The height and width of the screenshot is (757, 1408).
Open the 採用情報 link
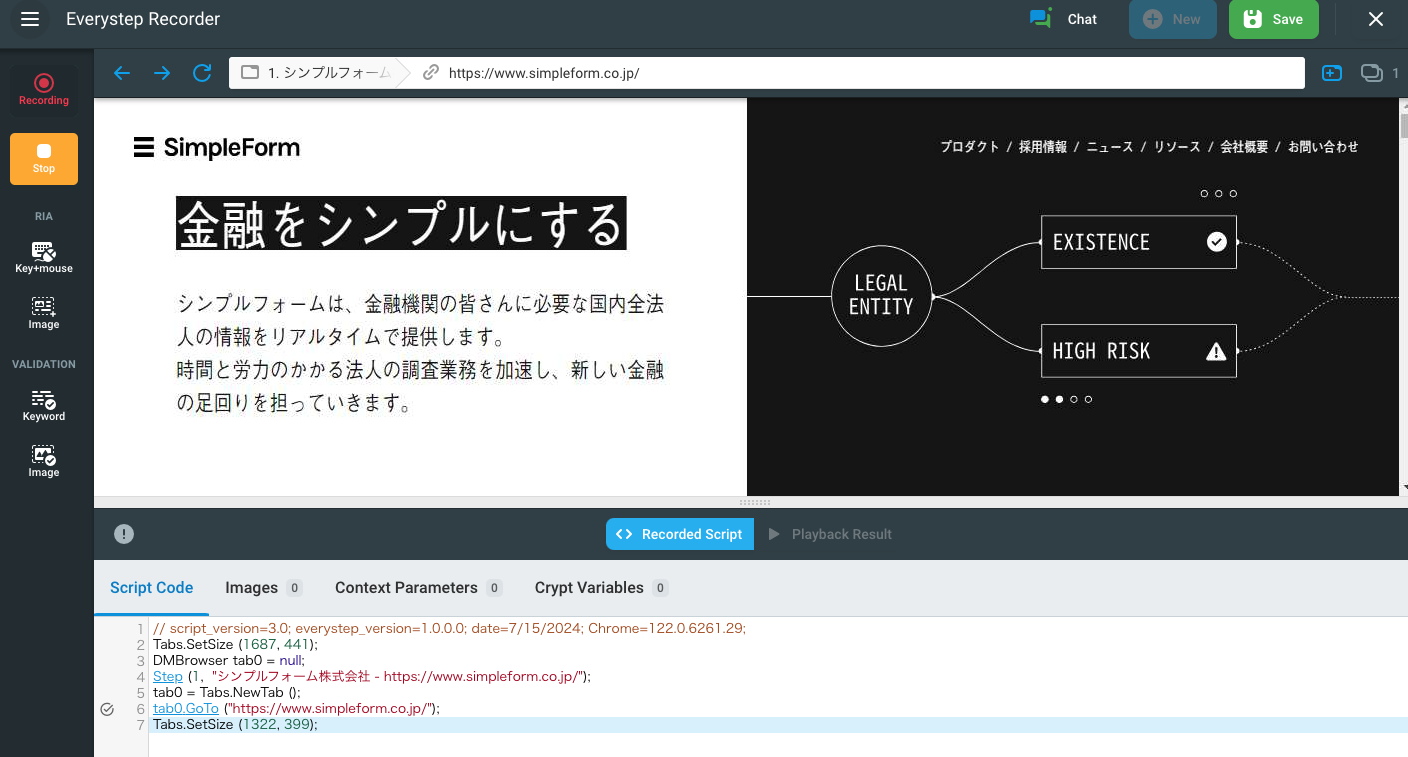1043,147
